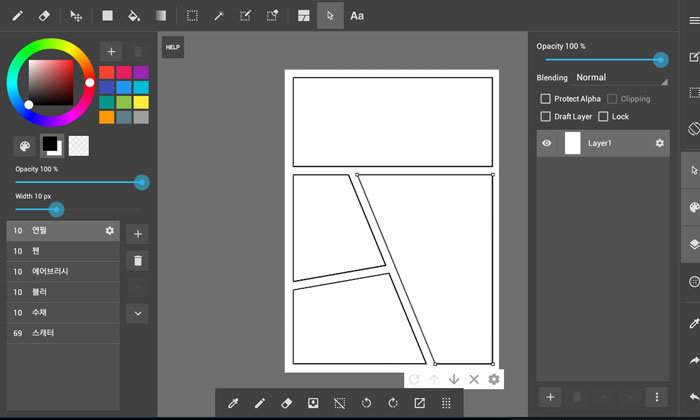Toggle Layer1 visibility eye
The height and width of the screenshot is (420, 700).
(546, 143)
